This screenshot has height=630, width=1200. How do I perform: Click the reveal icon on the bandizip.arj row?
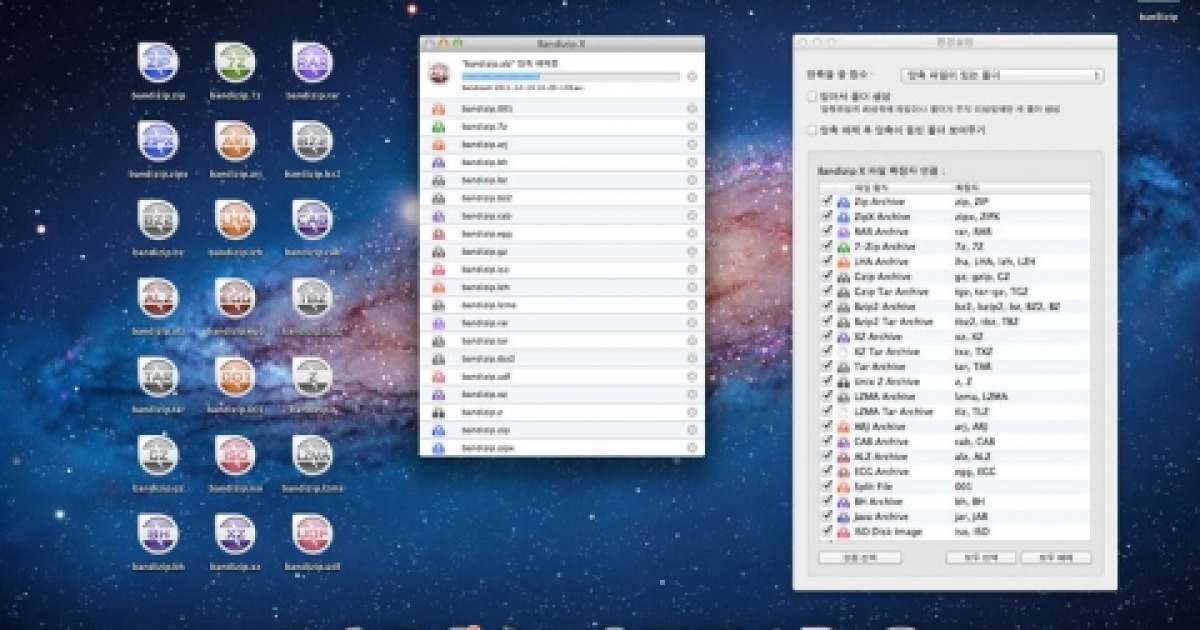(x=692, y=144)
